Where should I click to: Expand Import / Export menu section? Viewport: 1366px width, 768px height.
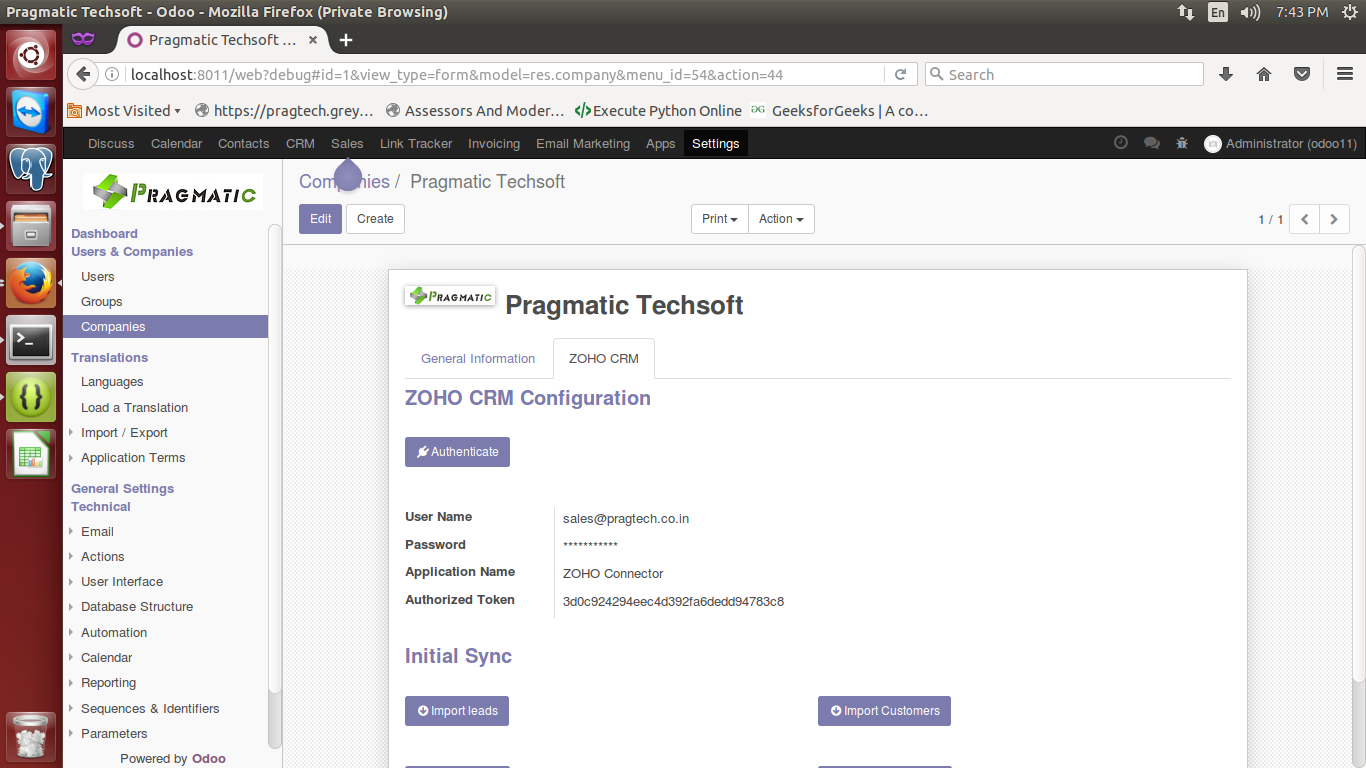[x=124, y=432]
